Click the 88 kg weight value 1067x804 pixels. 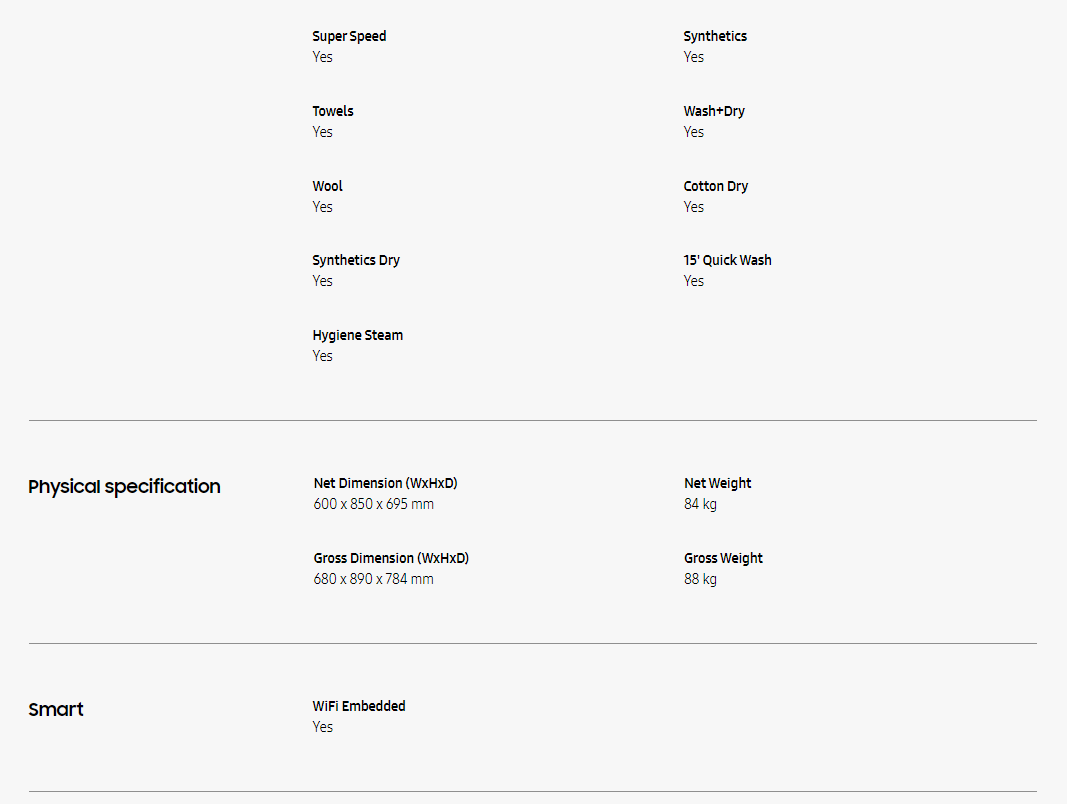[x=701, y=579]
